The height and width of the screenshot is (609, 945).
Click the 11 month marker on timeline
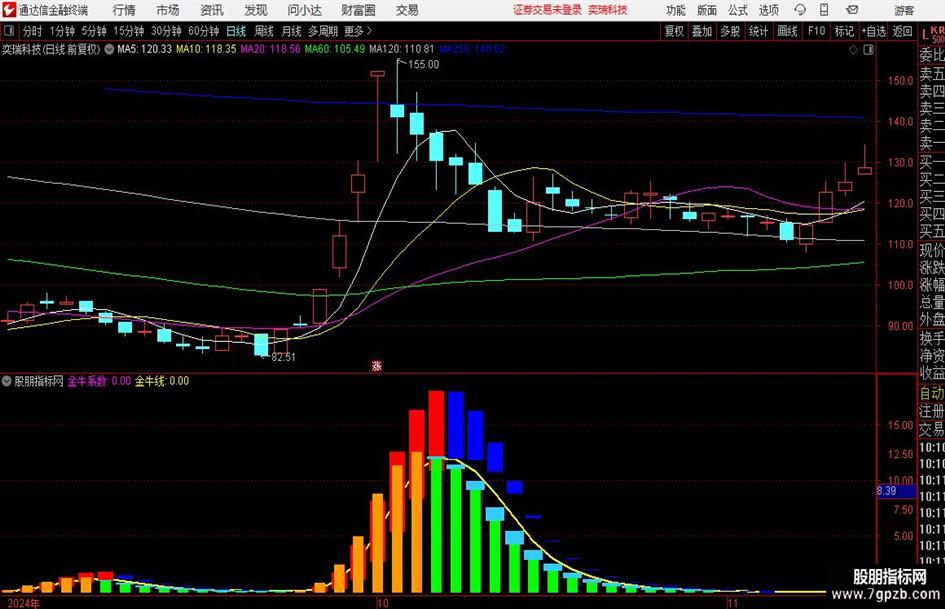tap(732, 603)
